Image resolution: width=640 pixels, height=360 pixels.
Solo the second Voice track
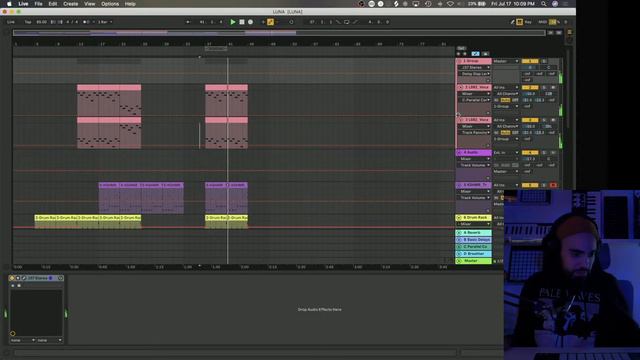pos(544,120)
